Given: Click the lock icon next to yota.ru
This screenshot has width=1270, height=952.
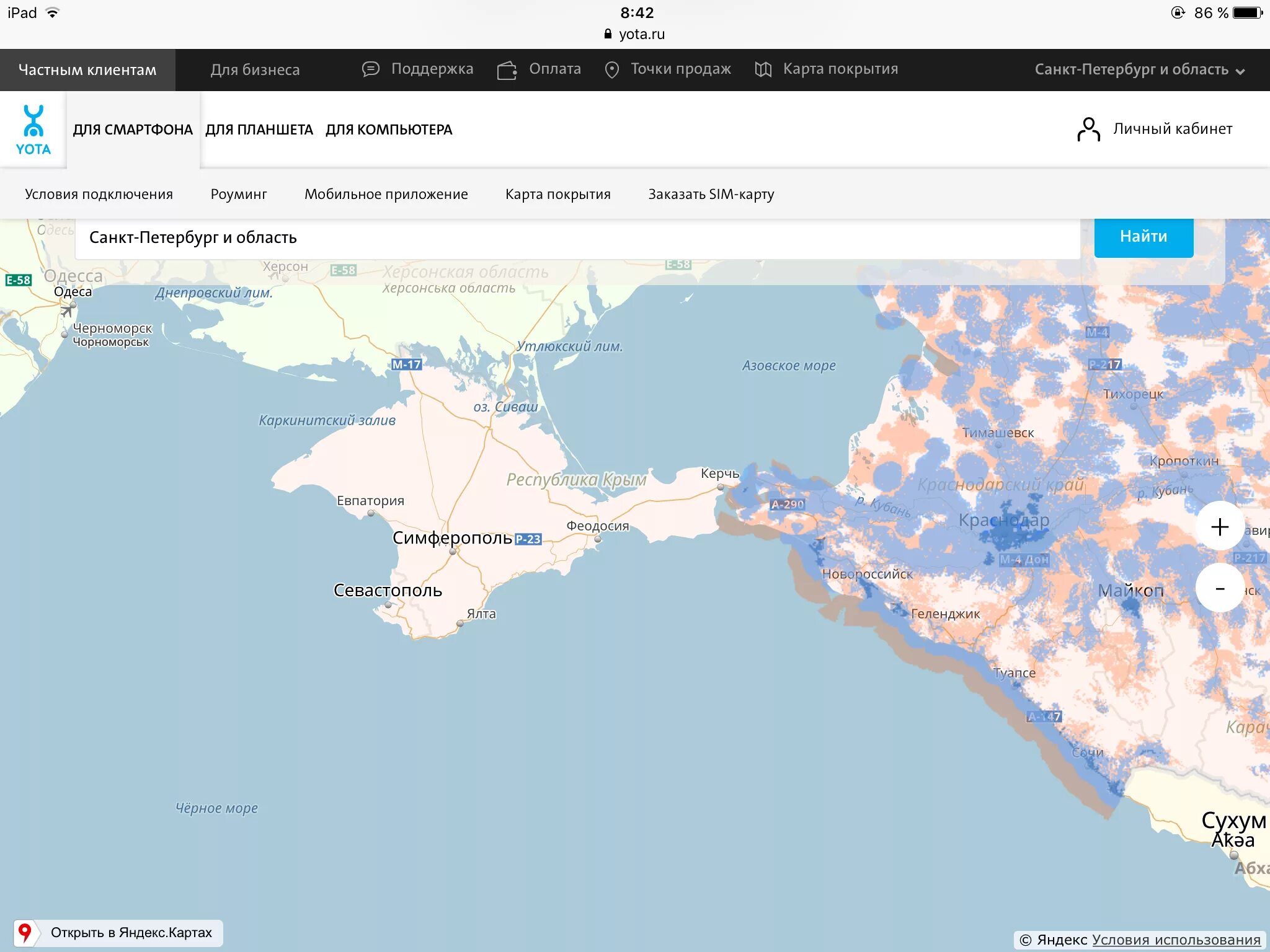Looking at the screenshot, I should pyautogui.click(x=608, y=34).
